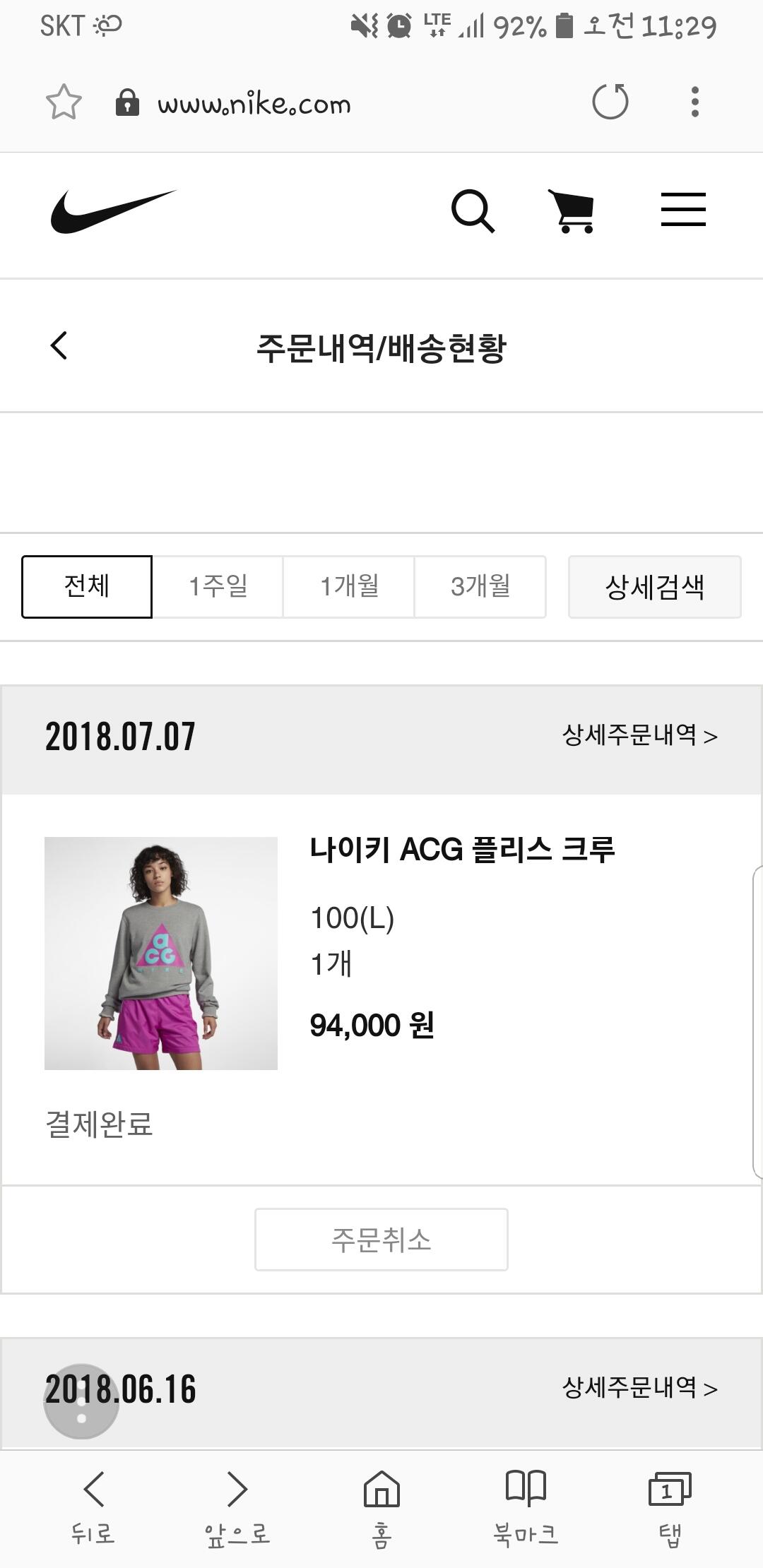Expand 상세주문내역 for 2018.06.16 order
Screen dimensions: 763x1568
[640, 1389]
